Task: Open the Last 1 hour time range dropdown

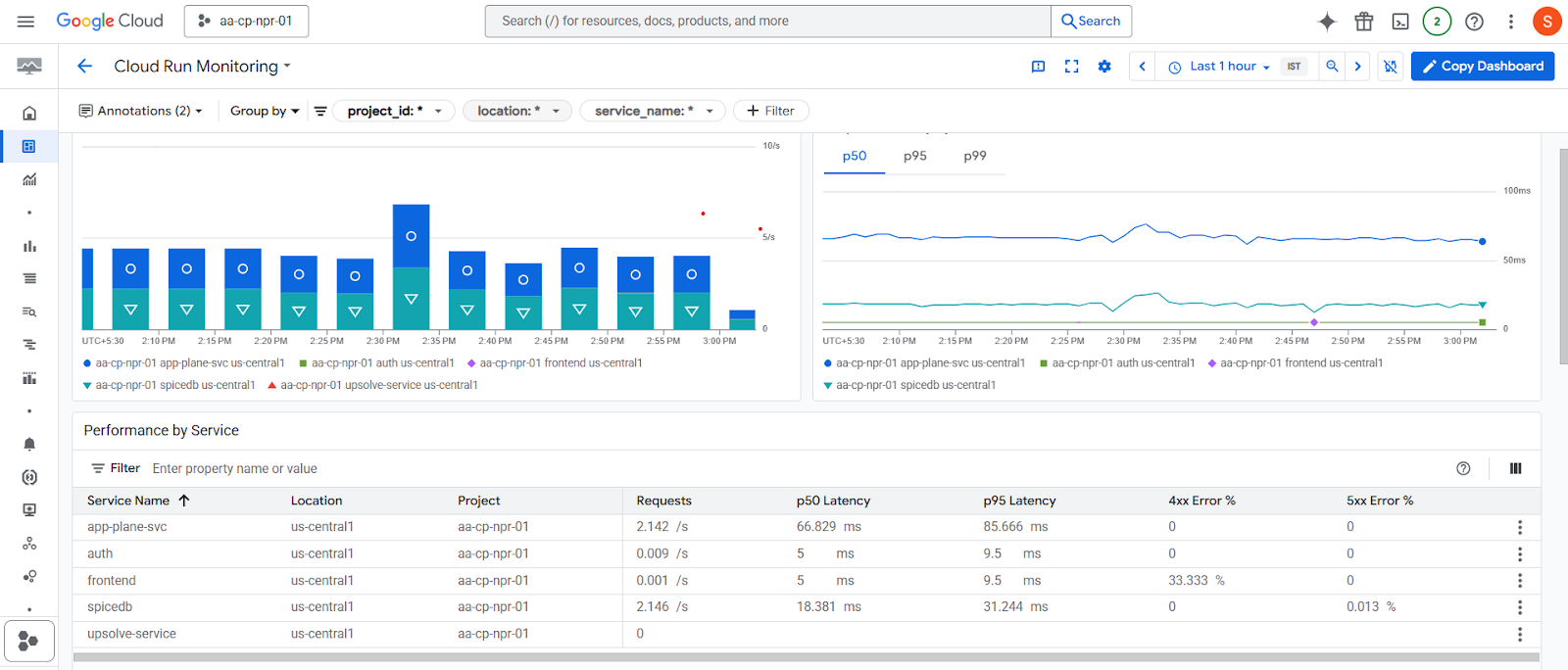Action: (1220, 67)
